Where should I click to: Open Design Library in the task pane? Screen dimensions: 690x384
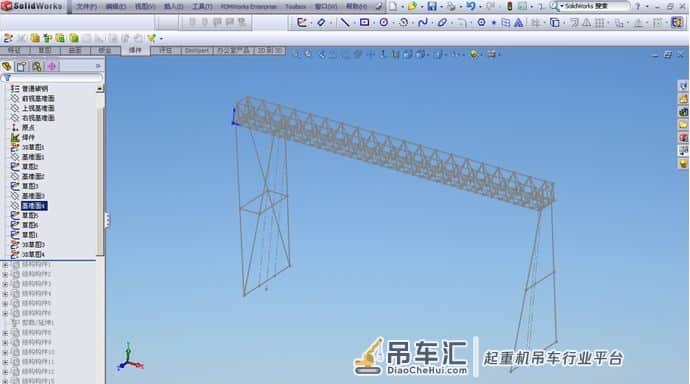683,99
